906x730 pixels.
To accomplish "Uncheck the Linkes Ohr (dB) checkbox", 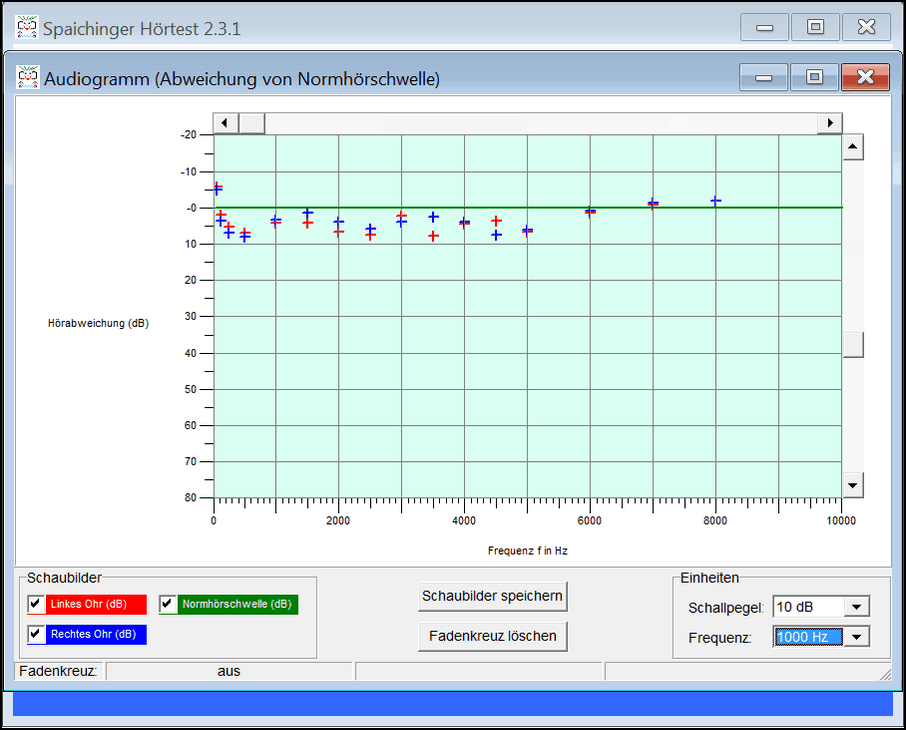I will click(36, 604).
